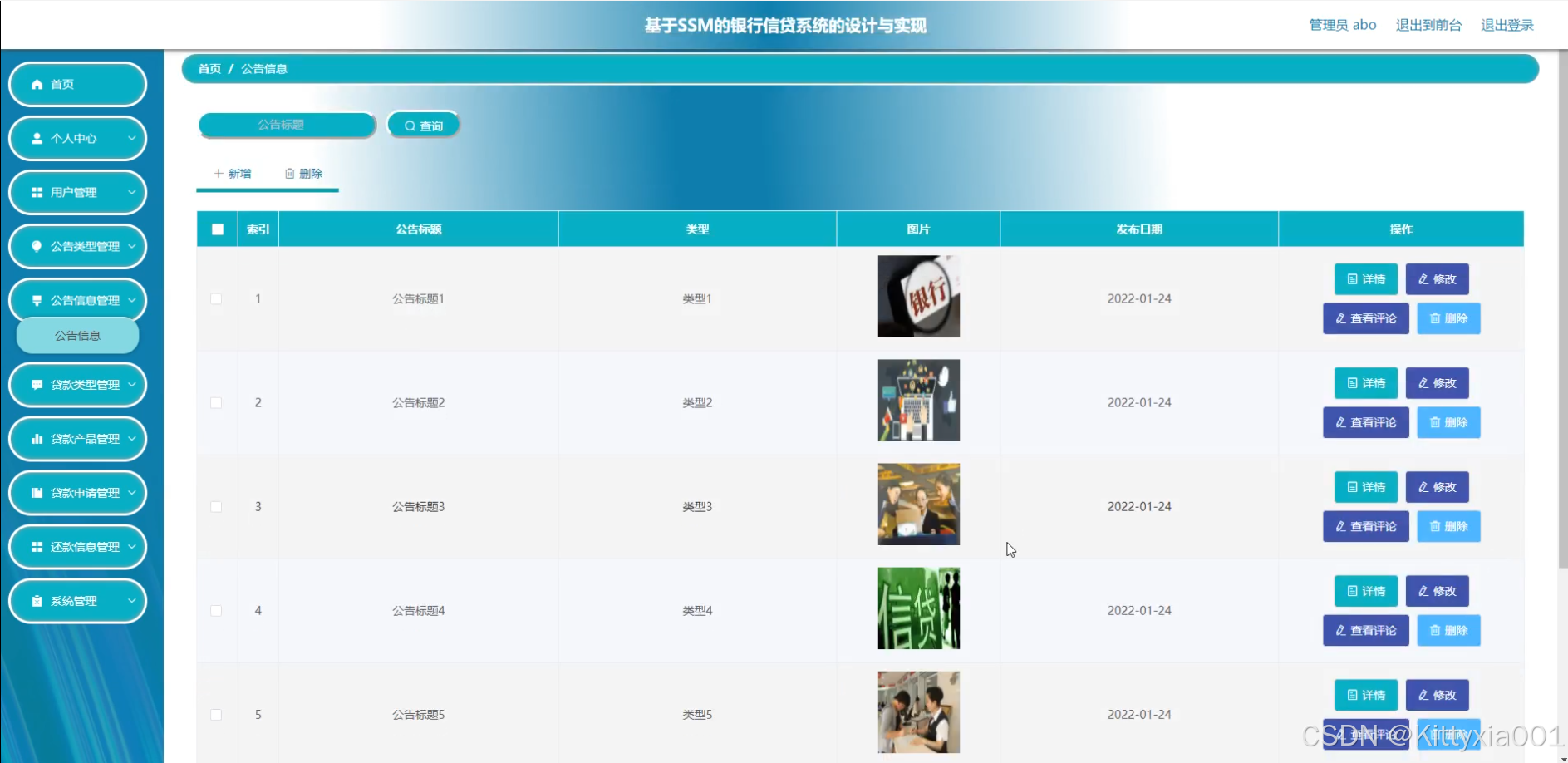Click 详情 button for 公告标题1
1568x763 pixels.
[x=1365, y=279]
